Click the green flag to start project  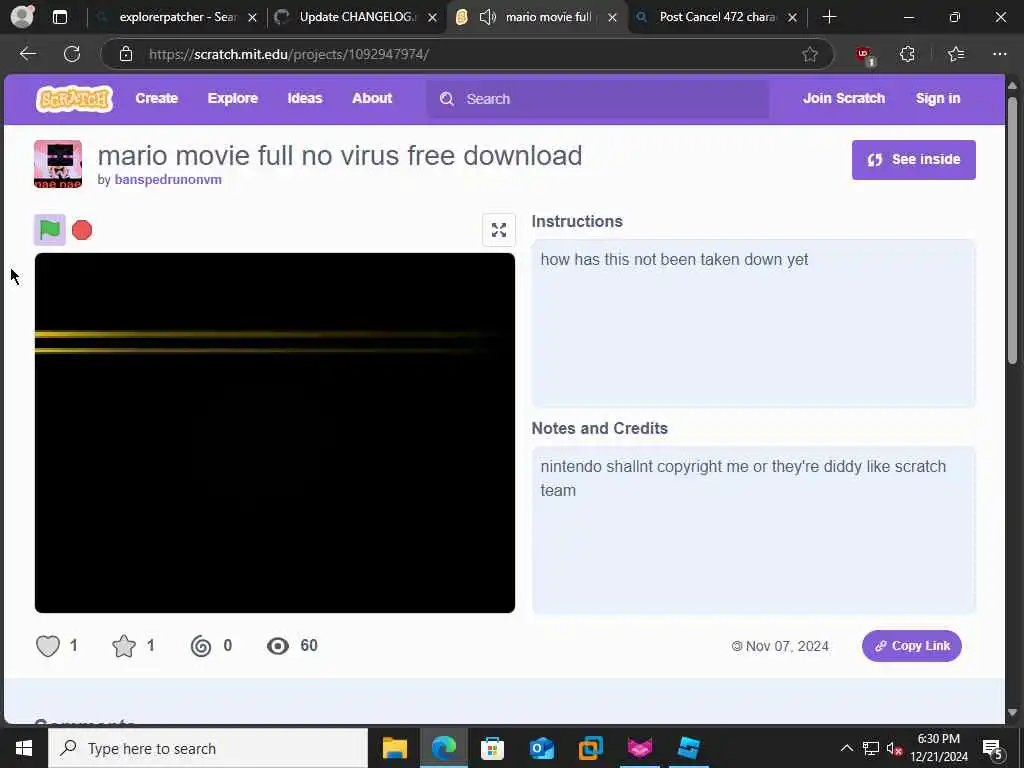point(50,230)
